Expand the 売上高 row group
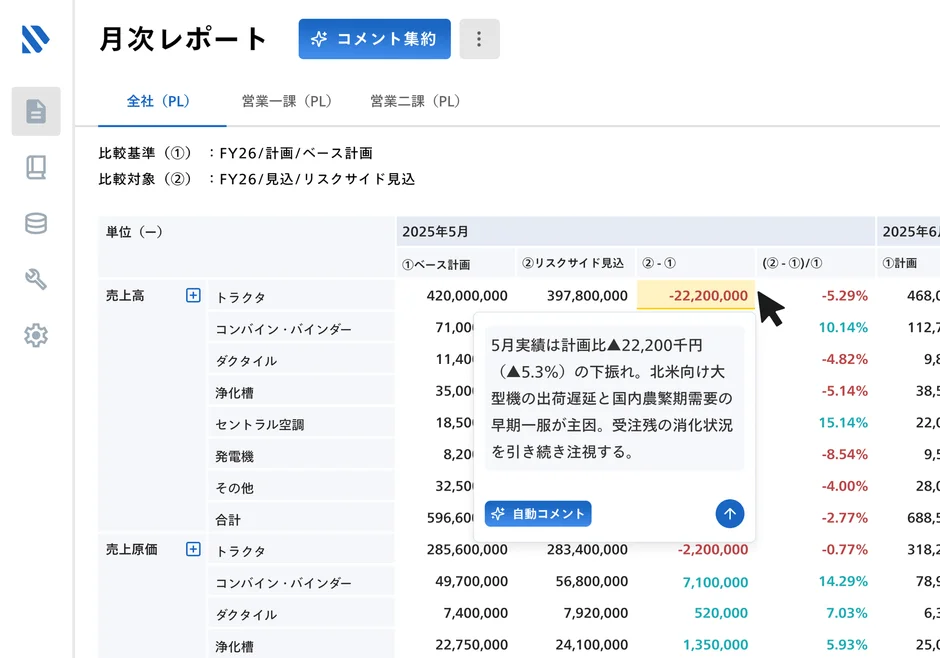The image size is (940, 658). pyautogui.click(x=193, y=295)
